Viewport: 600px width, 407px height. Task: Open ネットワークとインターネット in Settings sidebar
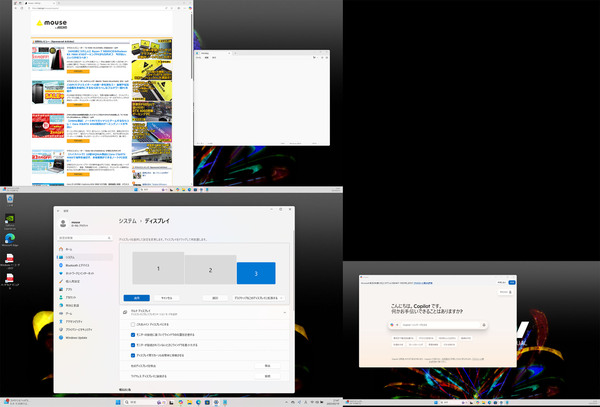(x=84, y=274)
